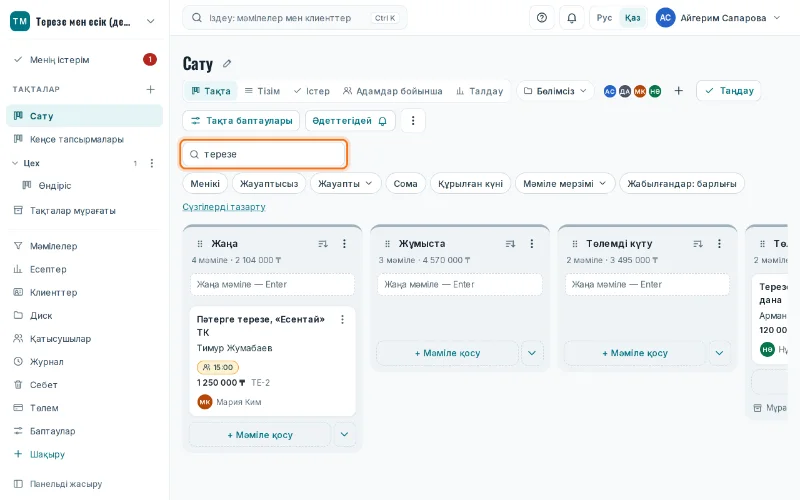This screenshot has height=500, width=800.
Task: Open Төлемді күту column three-dot menu
Action: point(719,244)
